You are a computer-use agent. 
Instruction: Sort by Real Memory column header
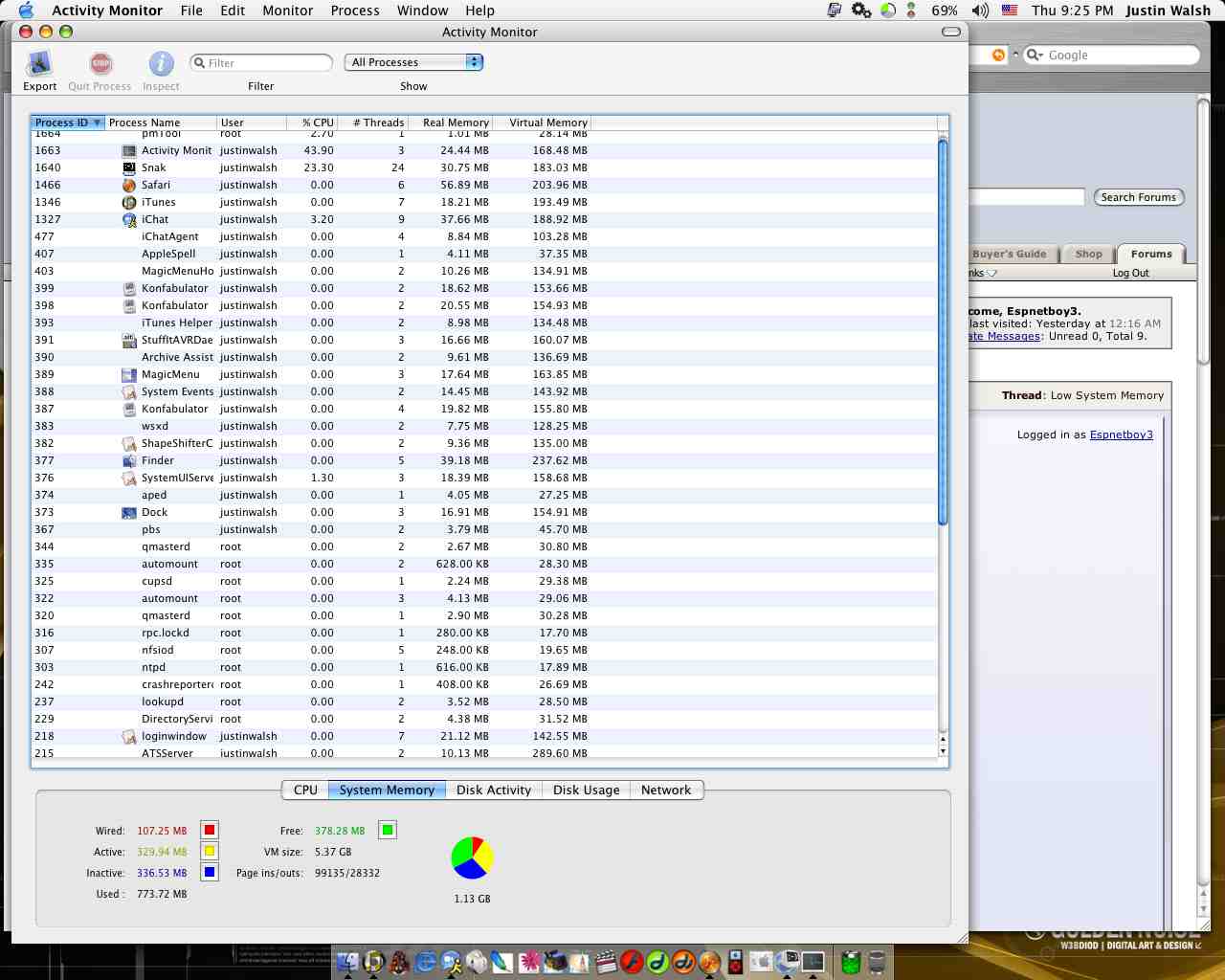point(450,122)
